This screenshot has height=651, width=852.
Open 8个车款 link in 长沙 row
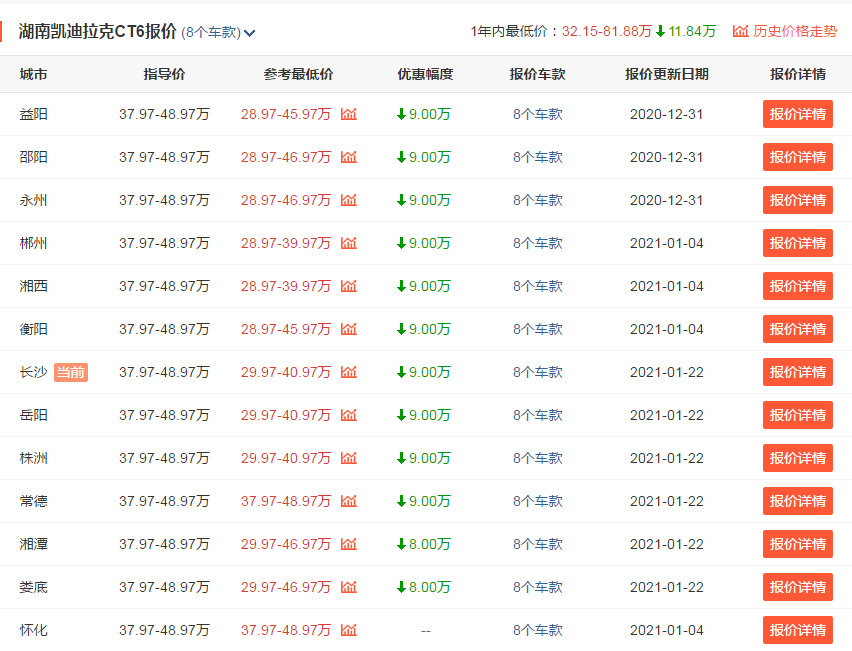(537, 372)
